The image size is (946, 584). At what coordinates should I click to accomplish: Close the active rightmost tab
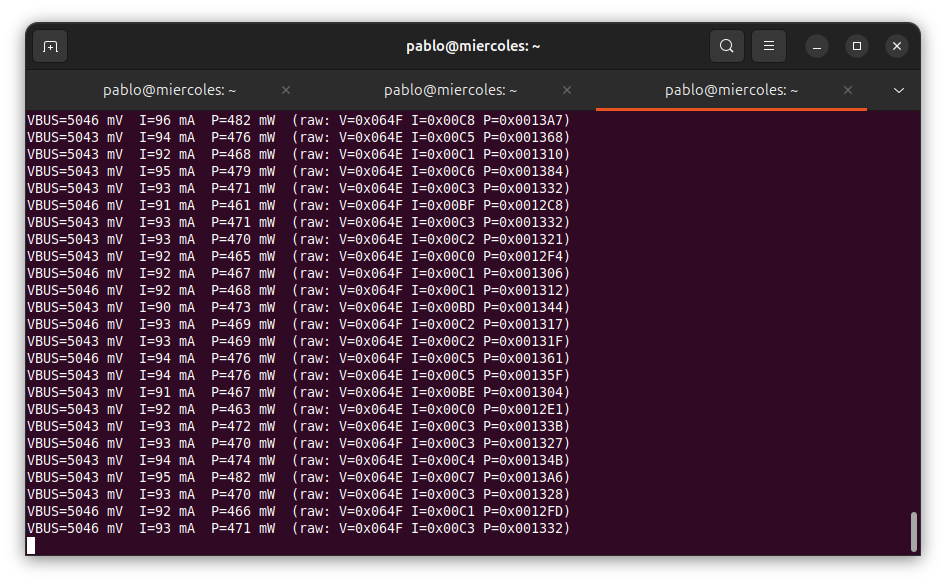tap(849, 89)
